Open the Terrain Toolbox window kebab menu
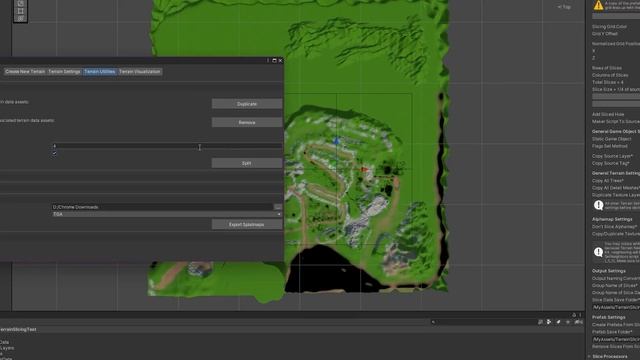The width and height of the screenshot is (640, 360). (268, 60)
